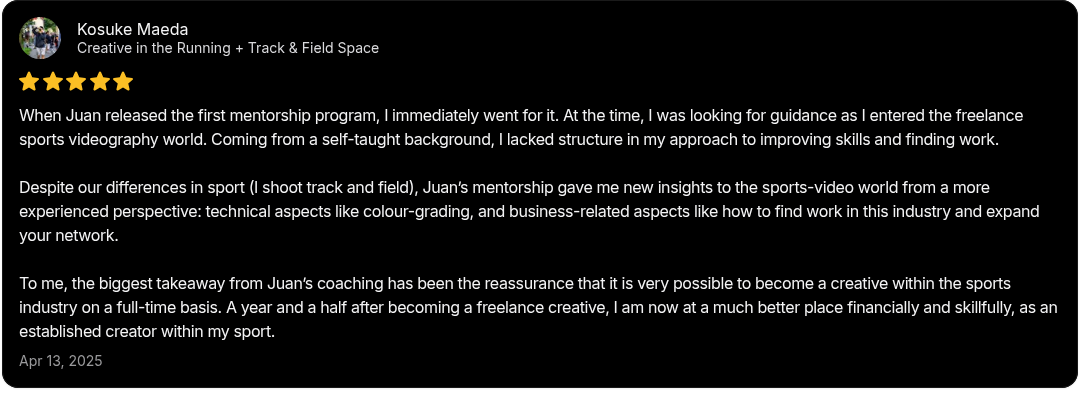The image size is (1080, 396).
Task: Select the second rating star
Action: (x=52, y=83)
